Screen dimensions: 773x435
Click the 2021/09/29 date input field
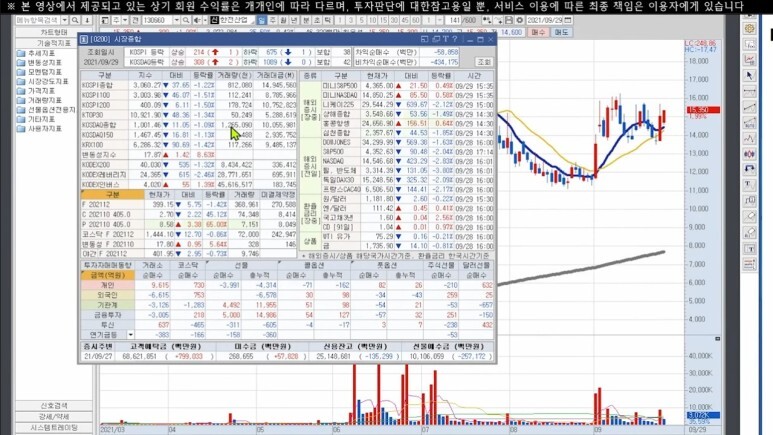[x=545, y=20]
